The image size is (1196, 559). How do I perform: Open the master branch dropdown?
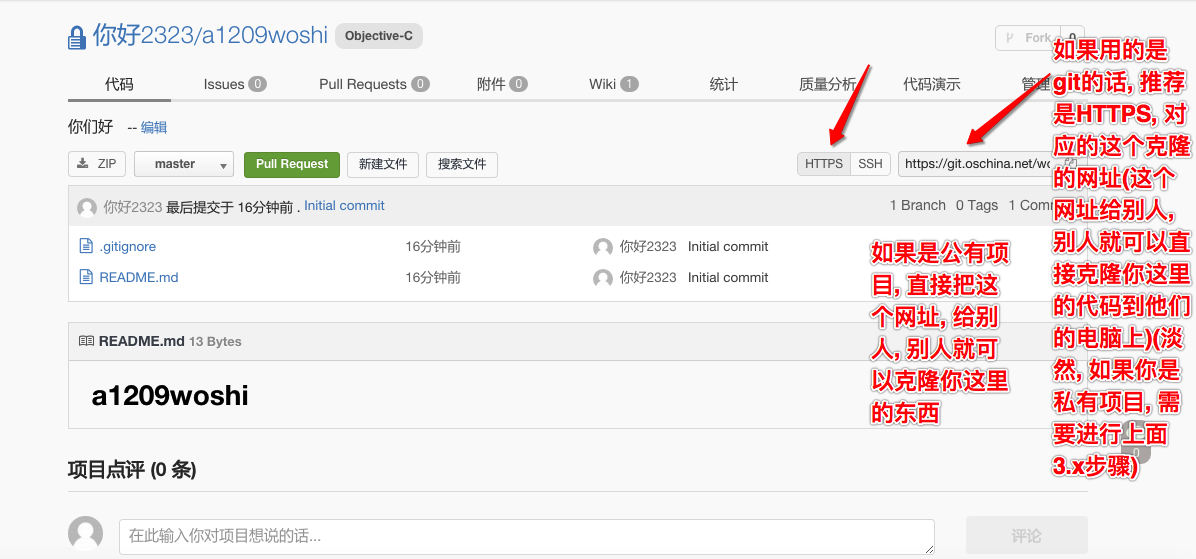[184, 164]
